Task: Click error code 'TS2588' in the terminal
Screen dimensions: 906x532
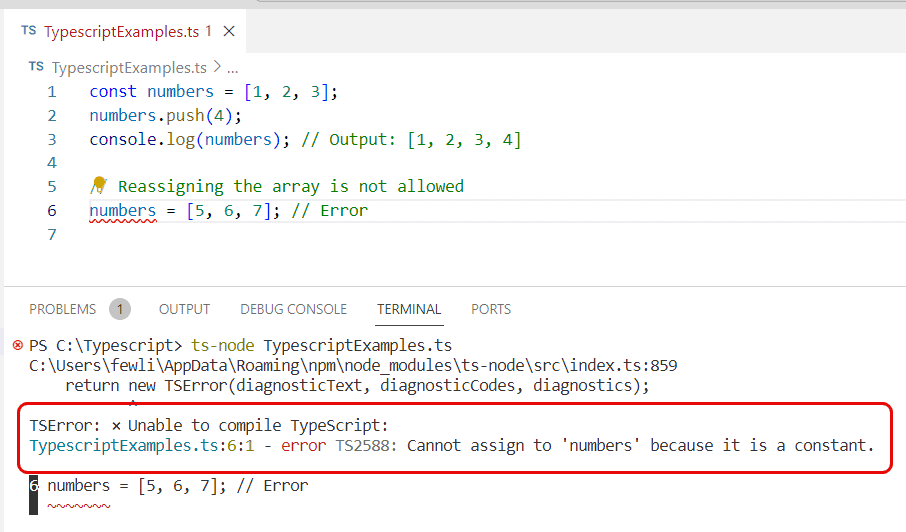Action: [x=362, y=445]
